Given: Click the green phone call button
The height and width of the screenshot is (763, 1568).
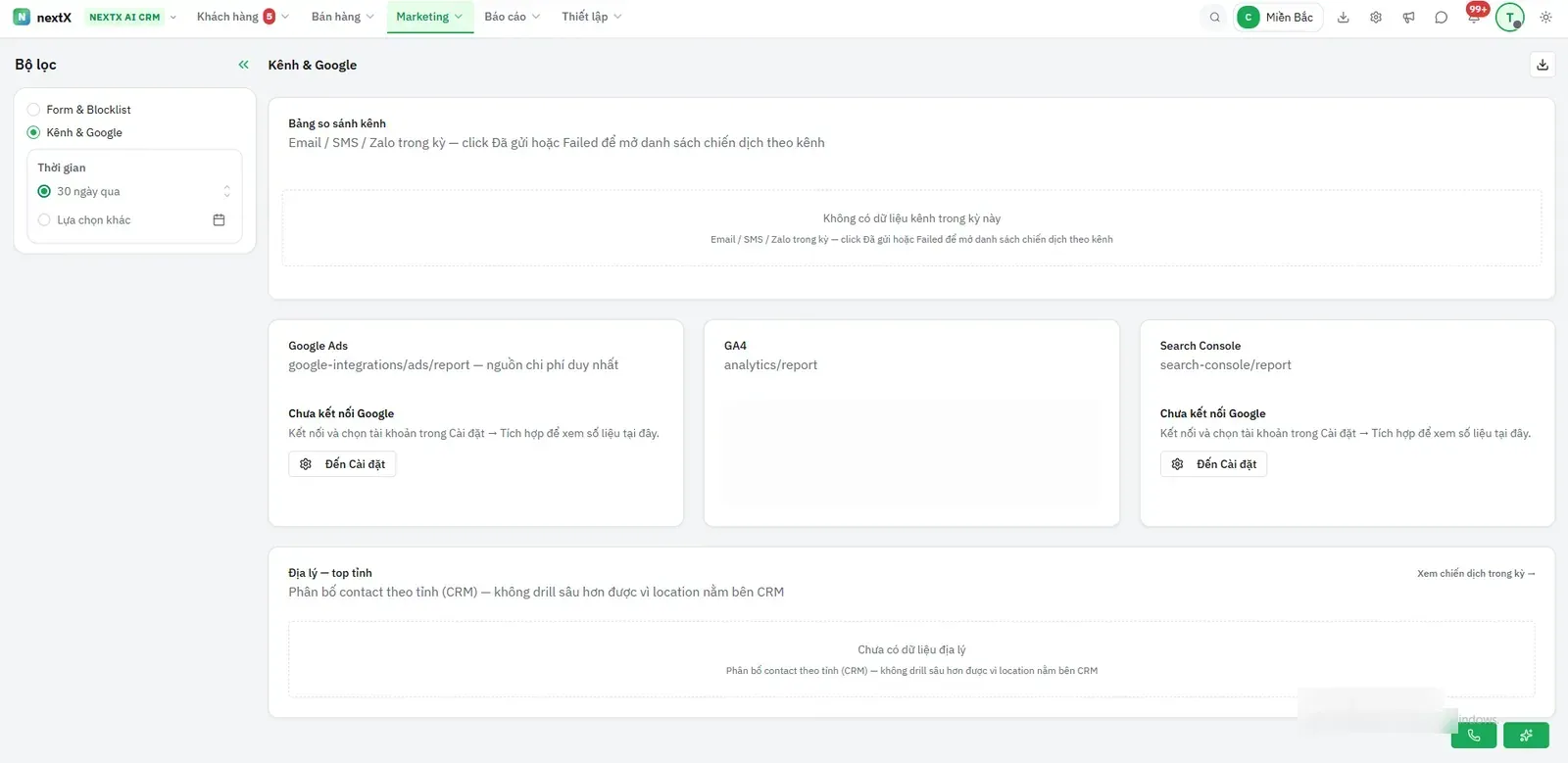Looking at the screenshot, I should pos(1474,736).
